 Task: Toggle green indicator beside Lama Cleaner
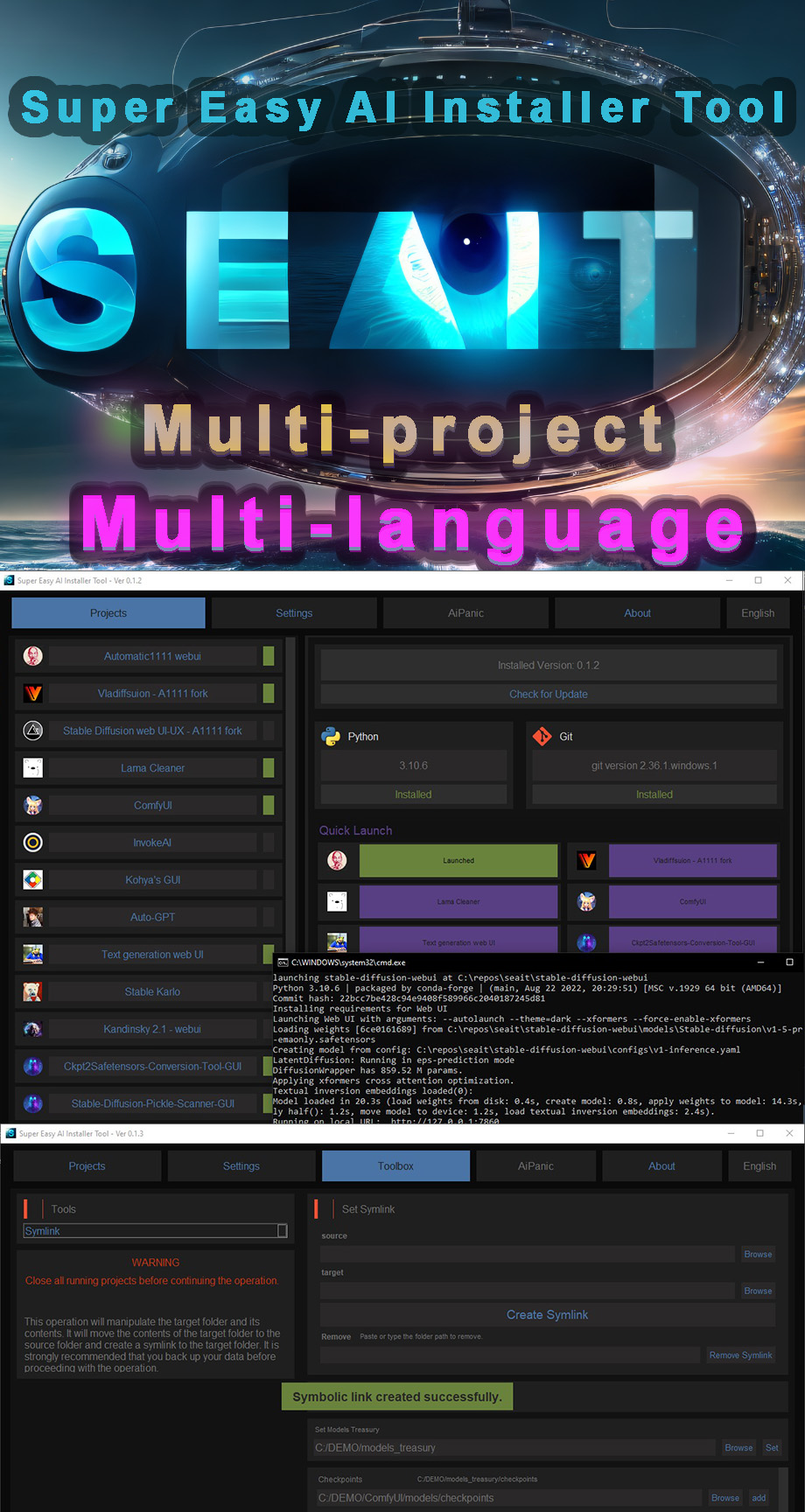tap(269, 768)
